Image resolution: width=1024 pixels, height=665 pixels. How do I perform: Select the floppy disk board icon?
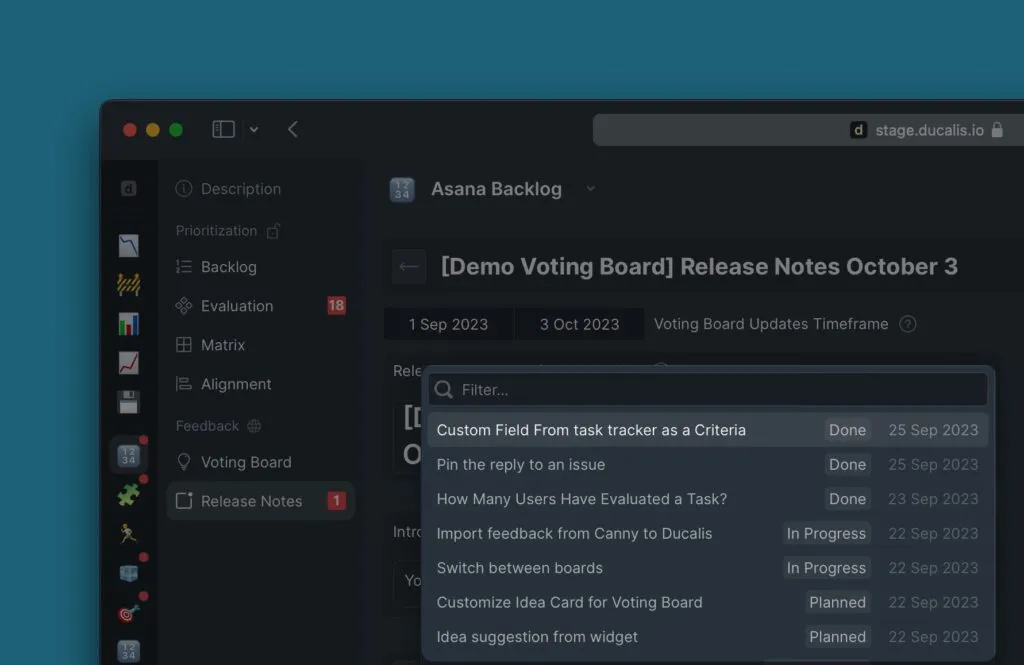coord(128,402)
